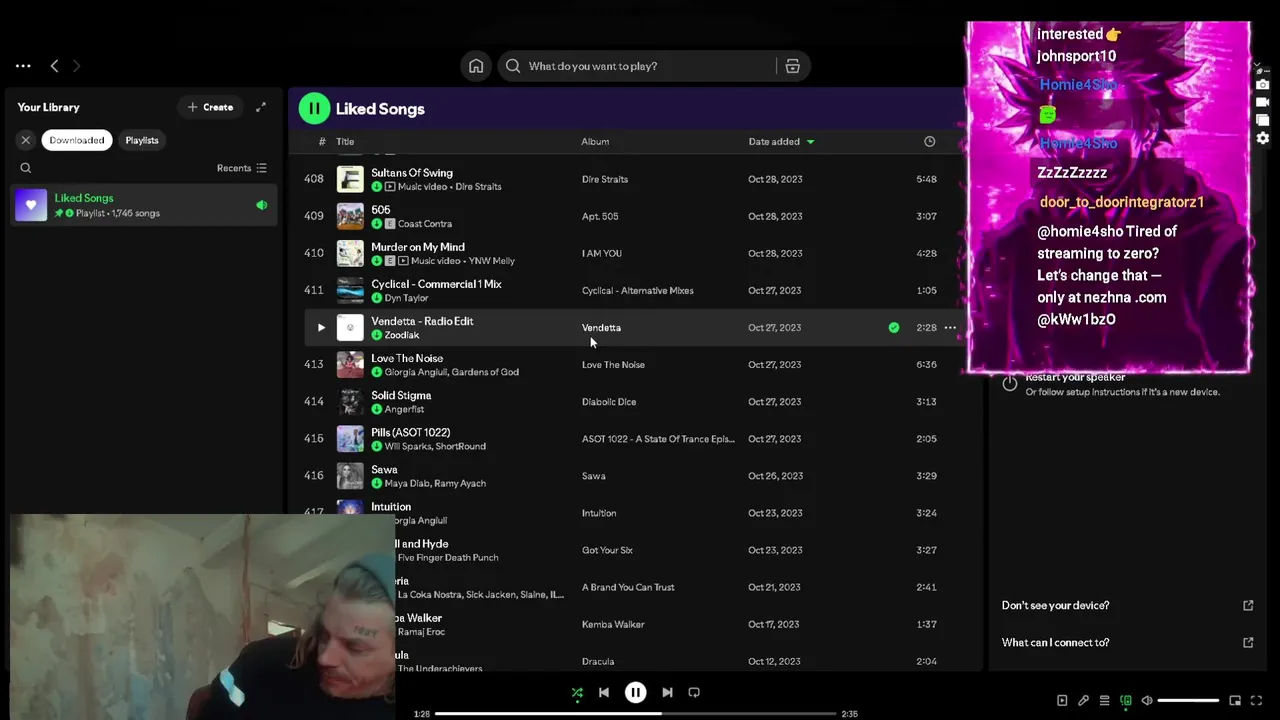Open artist Dyn Taylor

tap(406, 297)
